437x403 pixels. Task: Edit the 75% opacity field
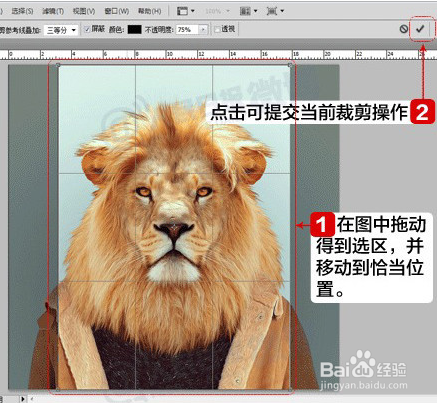187,30
